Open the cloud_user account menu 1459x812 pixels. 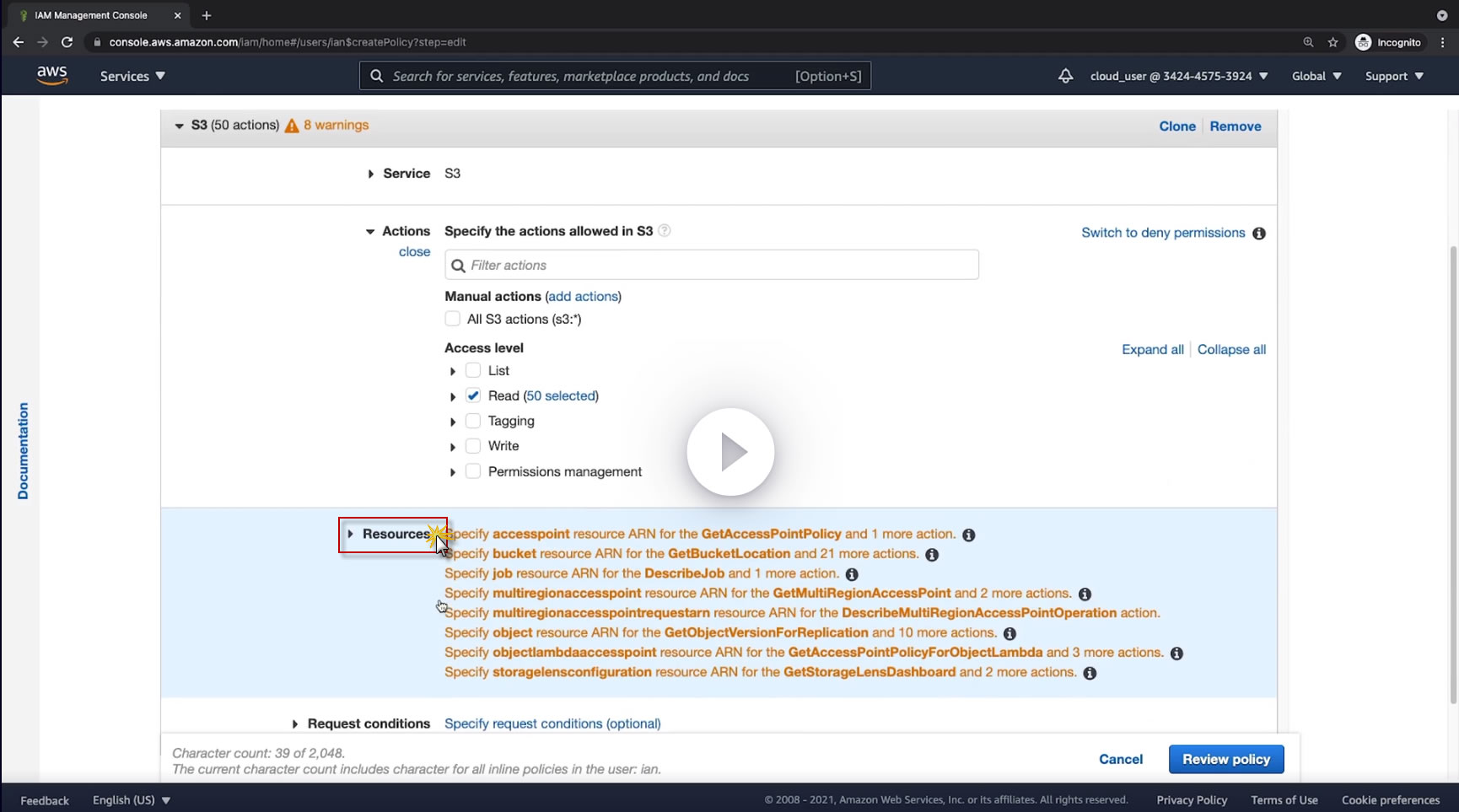(1179, 76)
